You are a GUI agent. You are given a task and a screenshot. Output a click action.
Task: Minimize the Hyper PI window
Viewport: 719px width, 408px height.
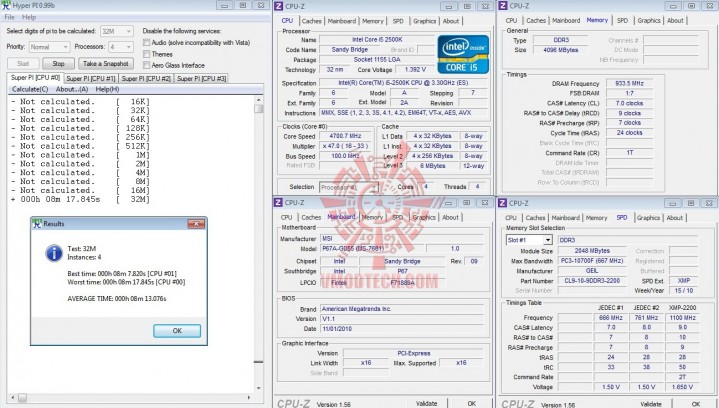pyautogui.click(x=225, y=6)
